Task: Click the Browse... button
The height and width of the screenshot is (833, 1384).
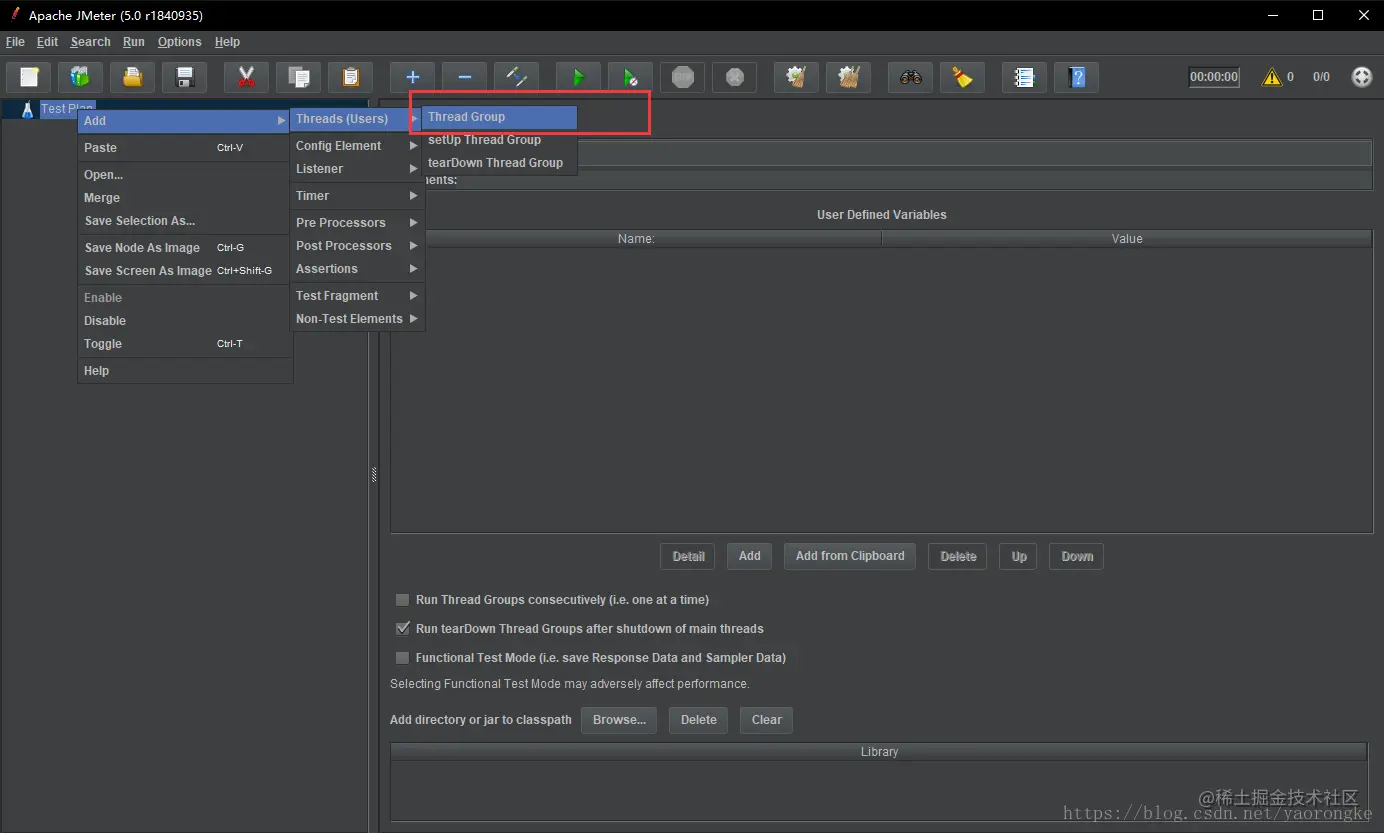Action: pos(619,720)
